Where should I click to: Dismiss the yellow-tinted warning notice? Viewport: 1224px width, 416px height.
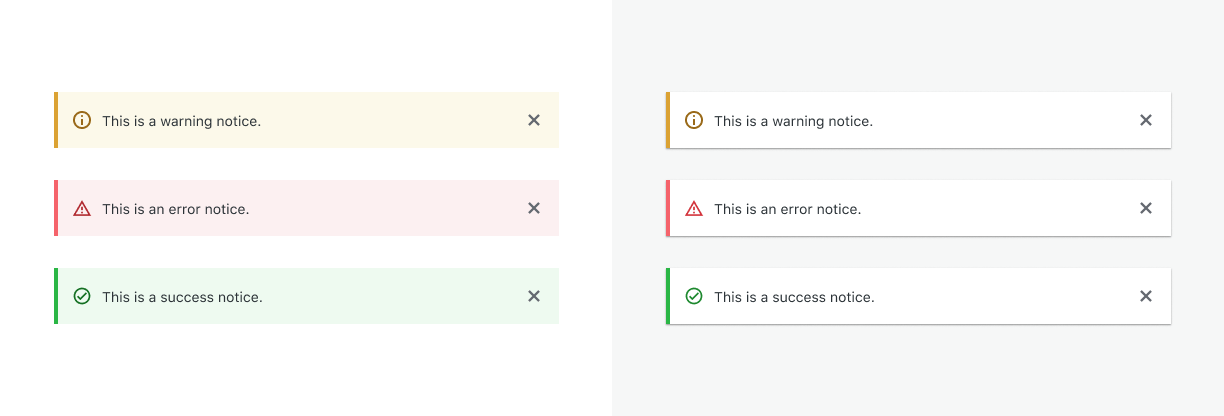(x=534, y=120)
